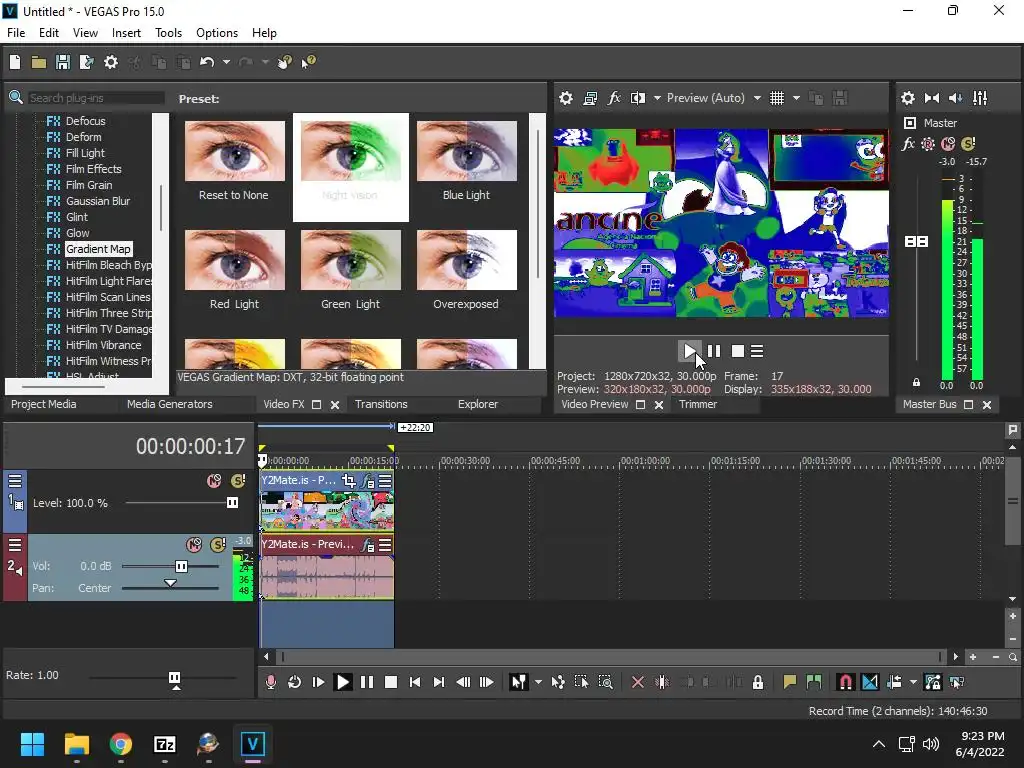Open split screen view dropdown arrow

pos(657,98)
